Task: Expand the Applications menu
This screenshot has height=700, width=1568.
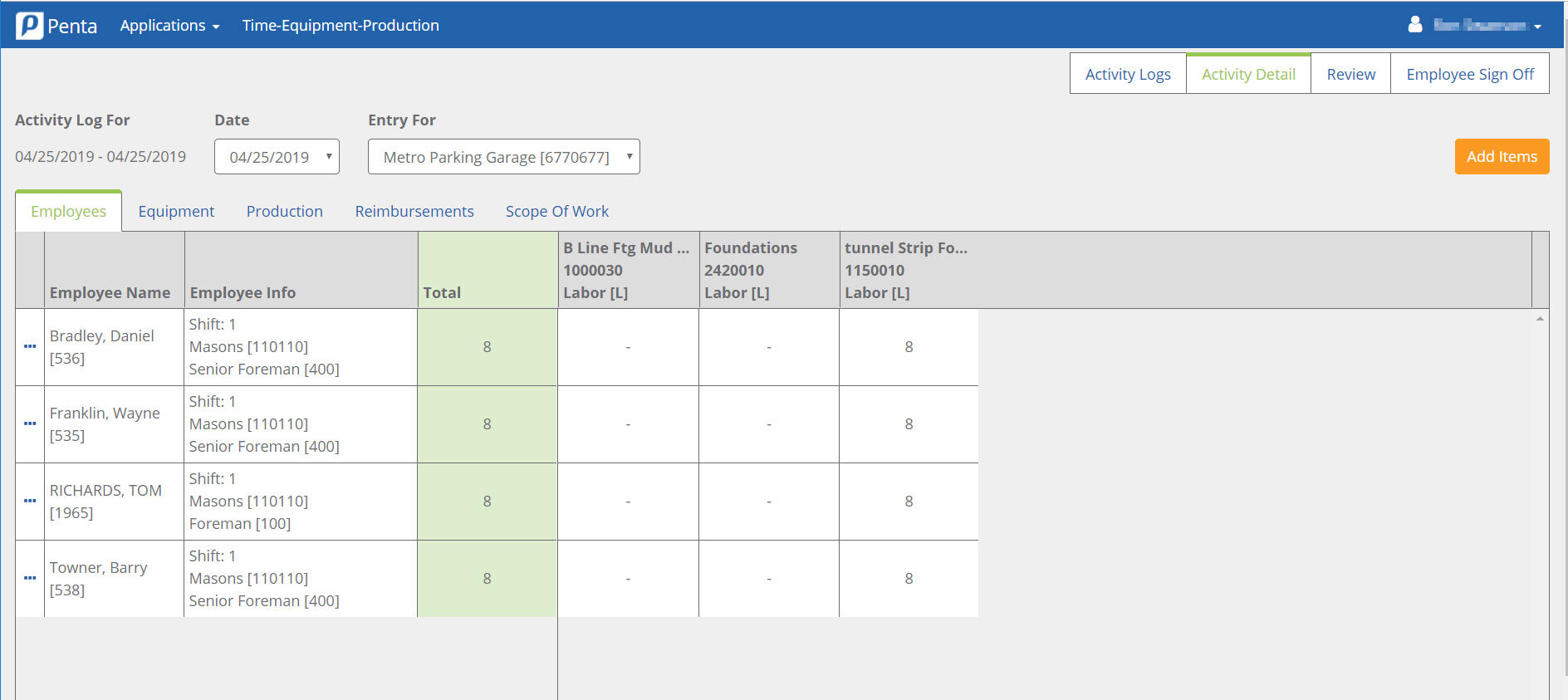Action: click(169, 26)
